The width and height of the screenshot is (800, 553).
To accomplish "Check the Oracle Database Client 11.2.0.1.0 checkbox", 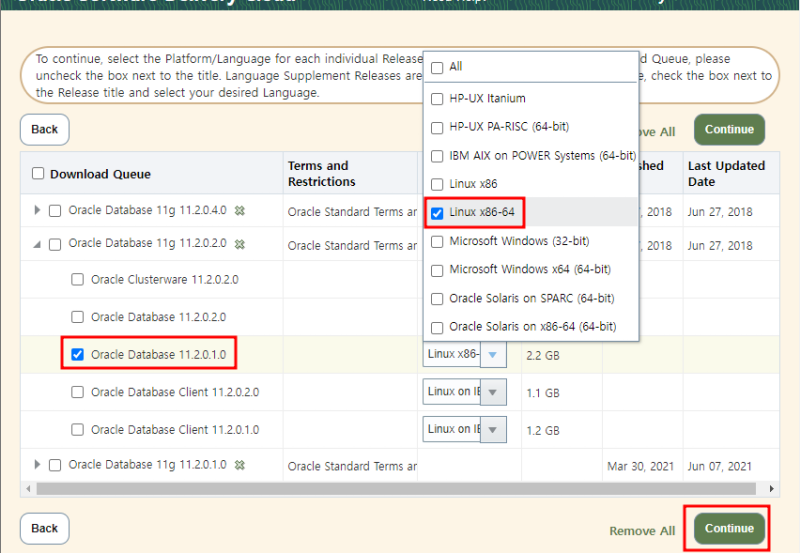I will click(78, 430).
